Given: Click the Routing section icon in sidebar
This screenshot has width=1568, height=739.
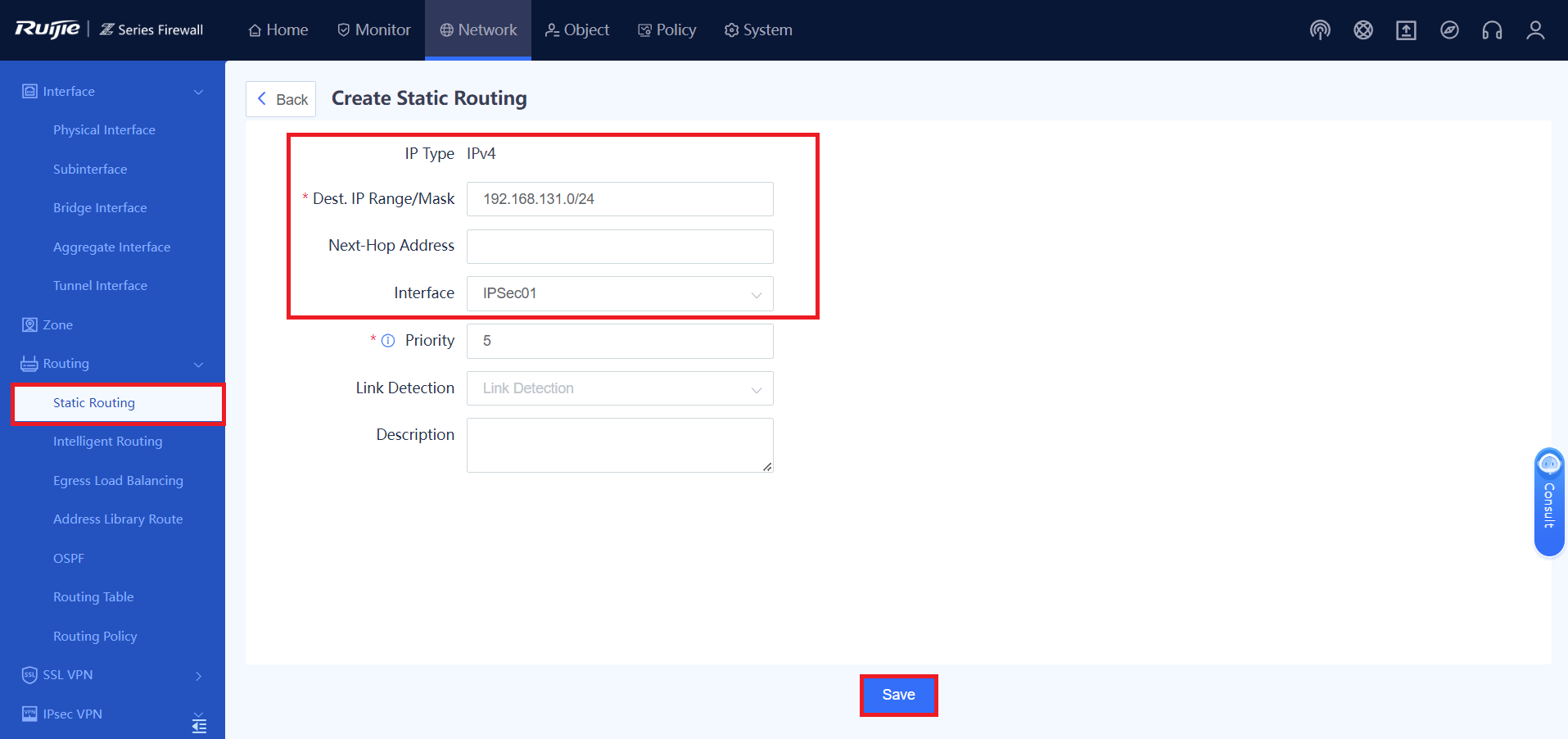Looking at the screenshot, I should (x=29, y=364).
